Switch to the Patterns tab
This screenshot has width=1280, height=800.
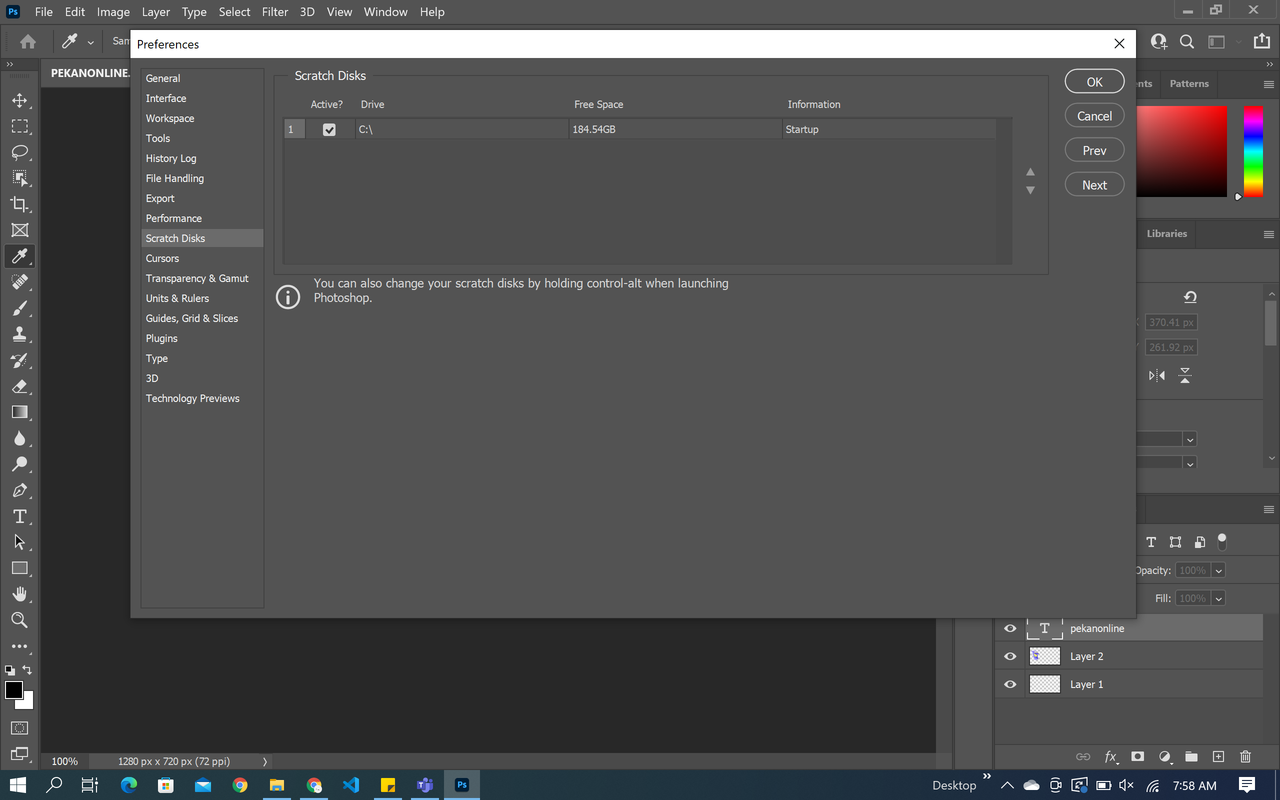[x=1189, y=84]
